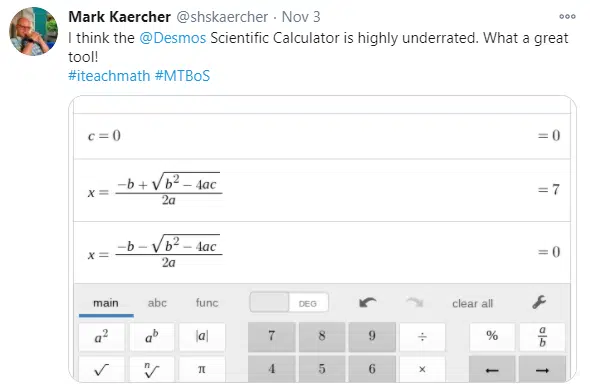The height and width of the screenshot is (390, 590).
Task: Click the absolute value |a| key
Action: pos(202,337)
